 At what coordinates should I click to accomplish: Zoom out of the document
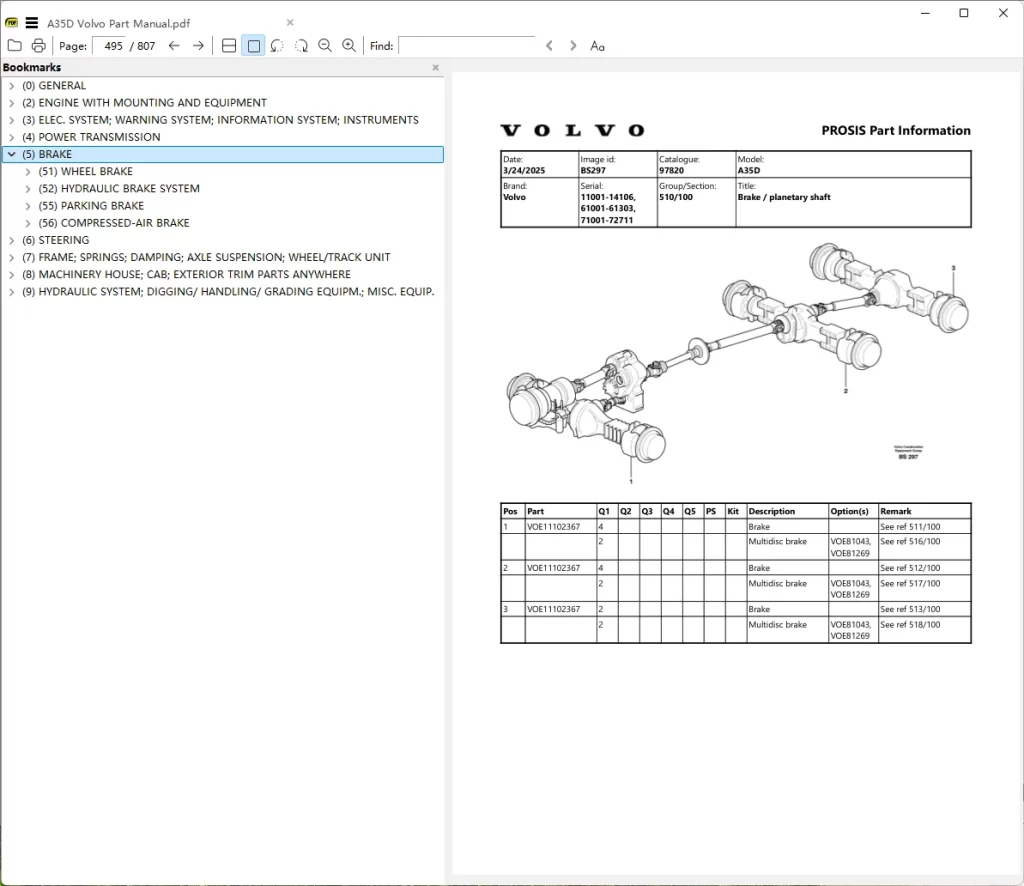pos(325,46)
